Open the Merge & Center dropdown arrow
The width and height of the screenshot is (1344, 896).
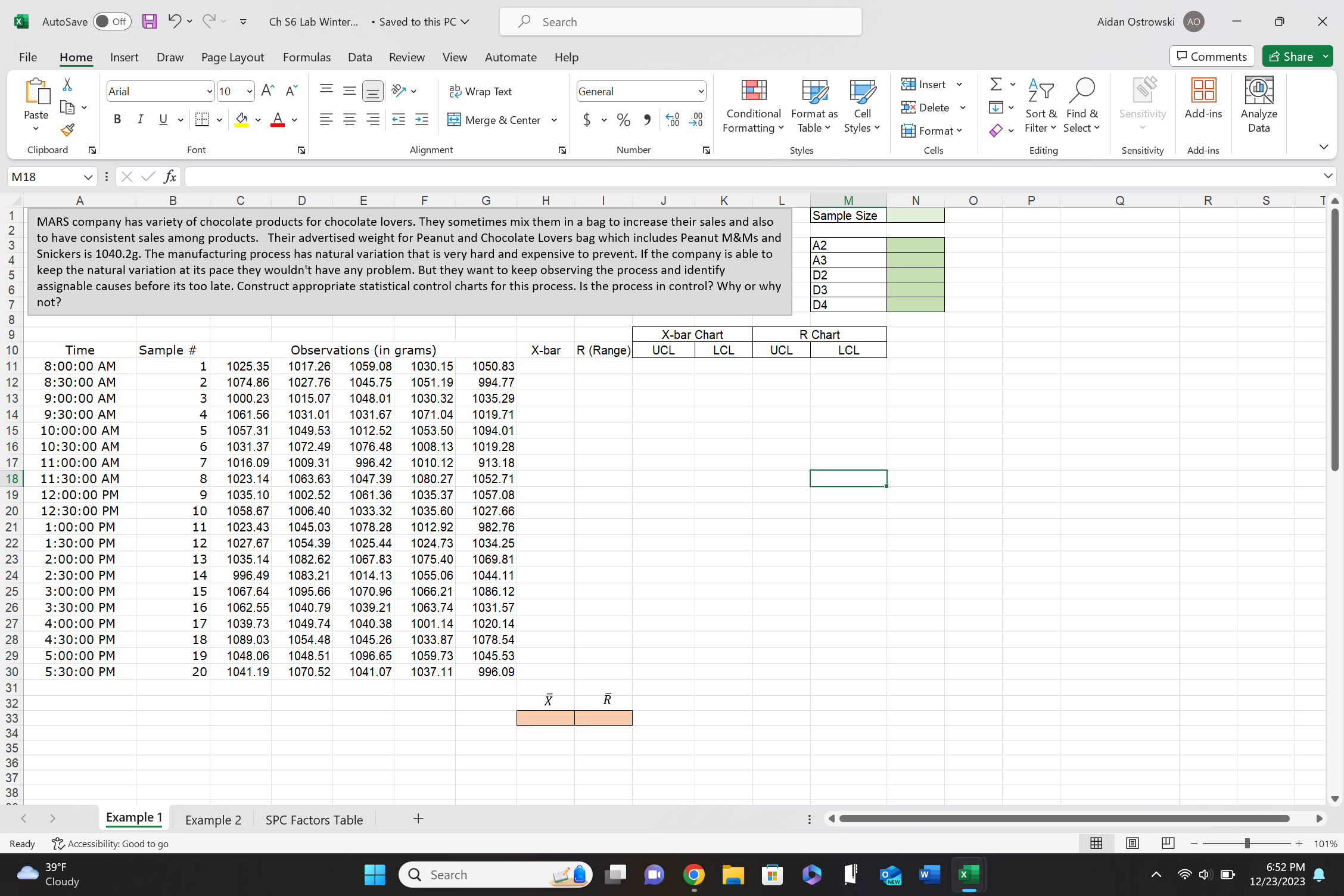click(554, 120)
